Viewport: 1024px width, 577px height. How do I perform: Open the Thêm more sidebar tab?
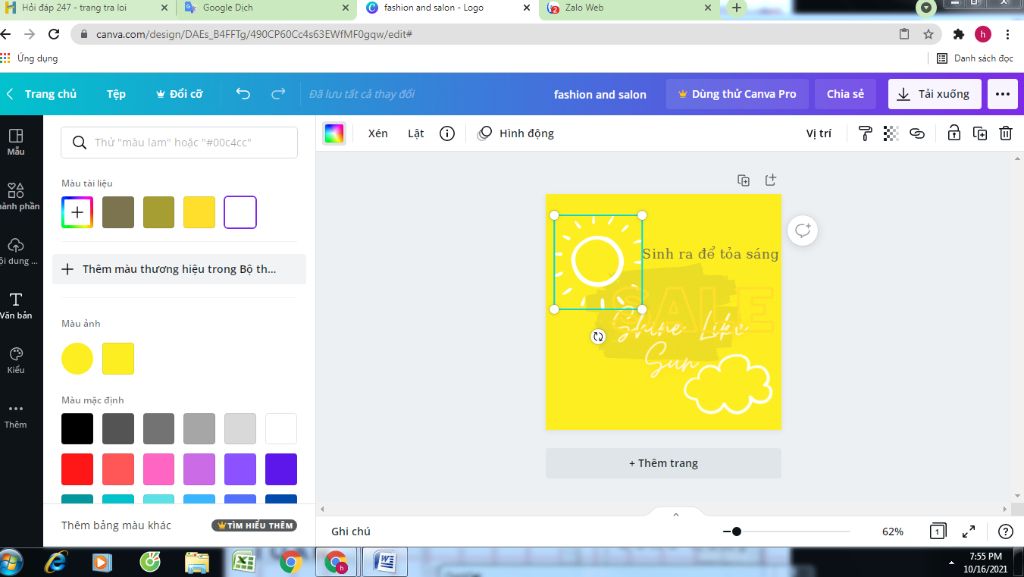pyautogui.click(x=16, y=415)
